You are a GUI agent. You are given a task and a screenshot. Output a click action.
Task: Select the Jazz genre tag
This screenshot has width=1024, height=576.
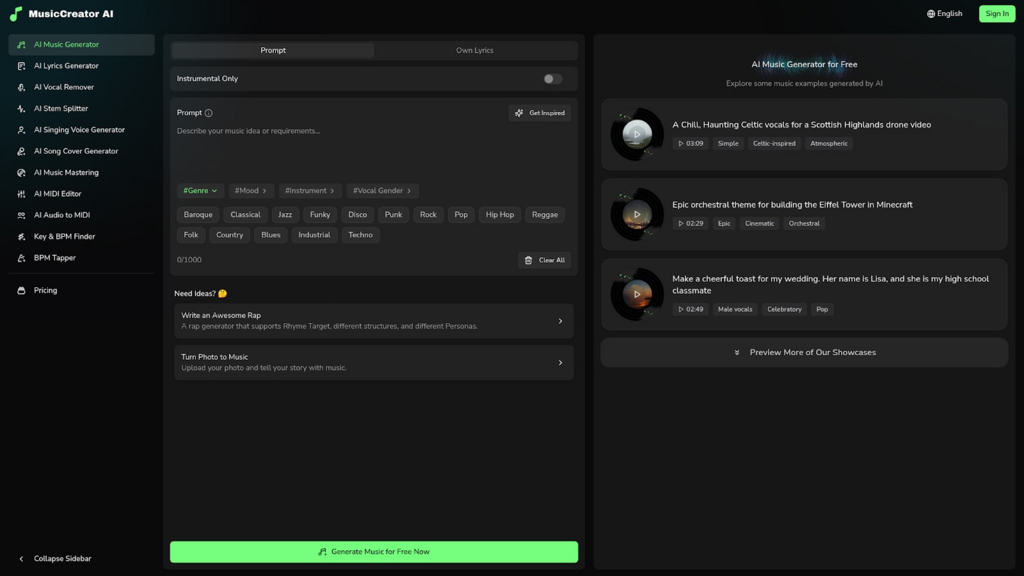pyautogui.click(x=285, y=215)
